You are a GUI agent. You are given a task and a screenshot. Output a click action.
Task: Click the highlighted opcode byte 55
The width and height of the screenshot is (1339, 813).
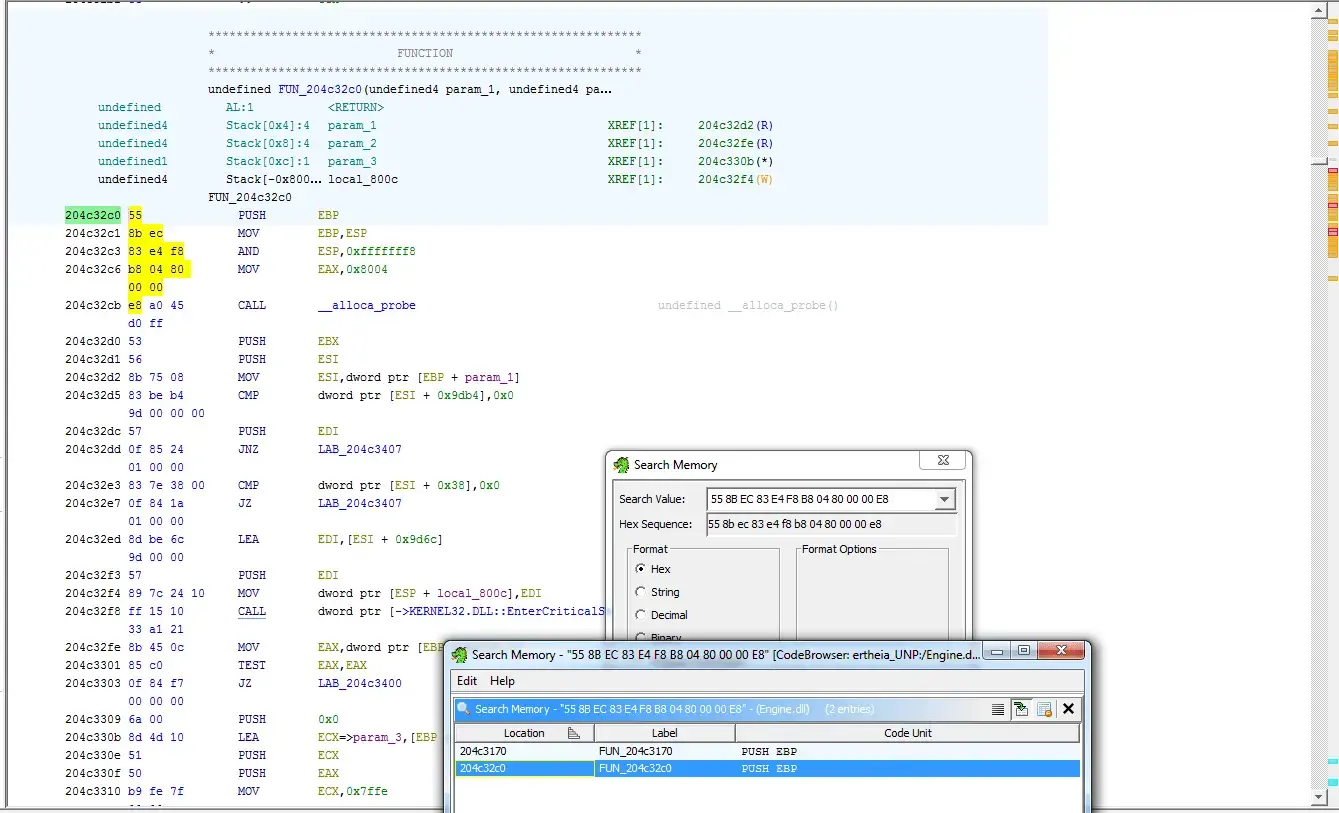coord(135,215)
